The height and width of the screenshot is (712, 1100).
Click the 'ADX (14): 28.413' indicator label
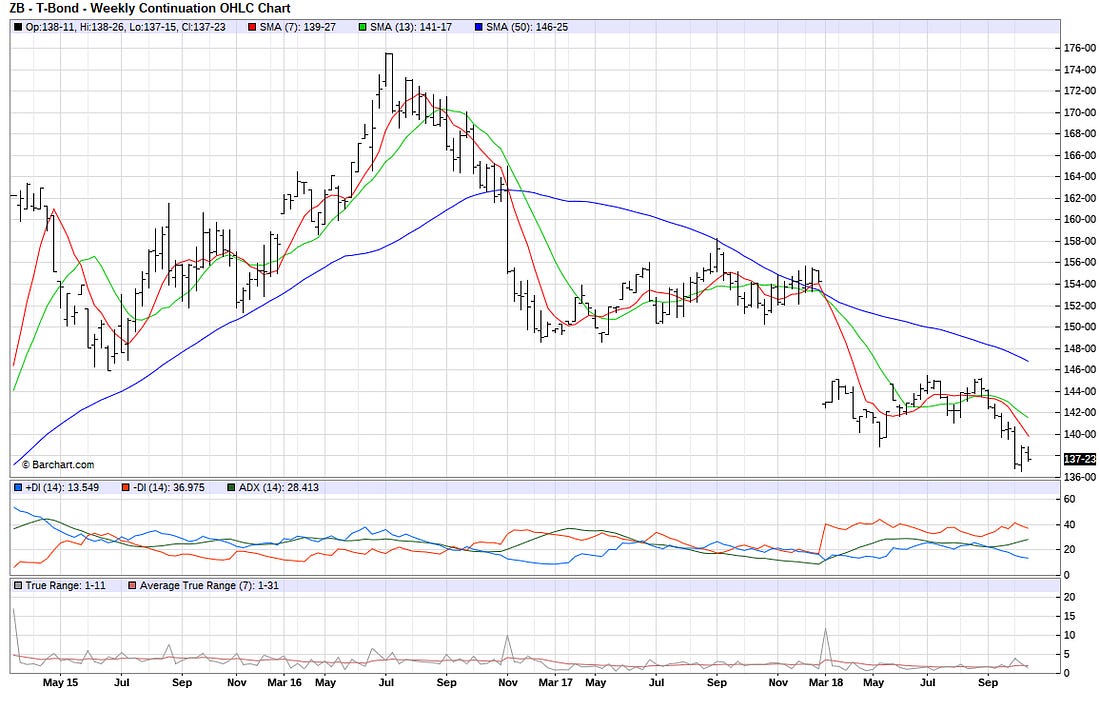click(x=279, y=488)
